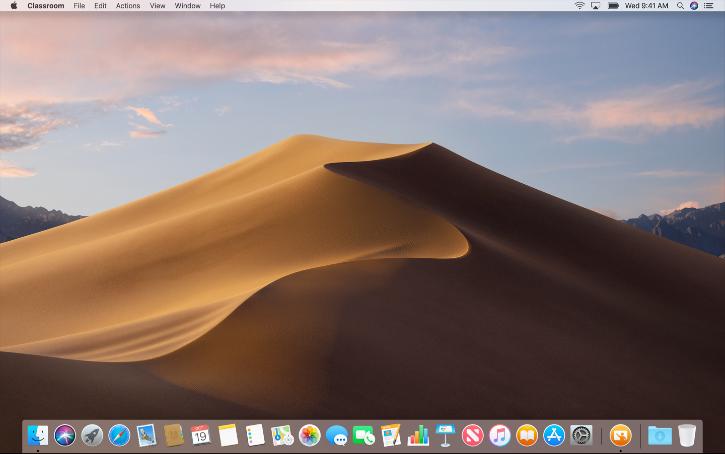725x454 pixels.
Task: Click the Siri icon in menu bar
Action: [x=694, y=6]
